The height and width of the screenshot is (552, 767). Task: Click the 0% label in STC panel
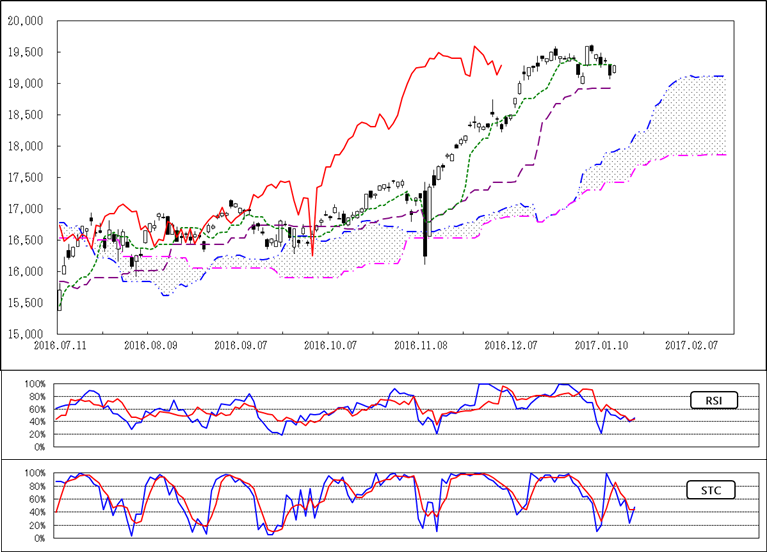[40, 538]
